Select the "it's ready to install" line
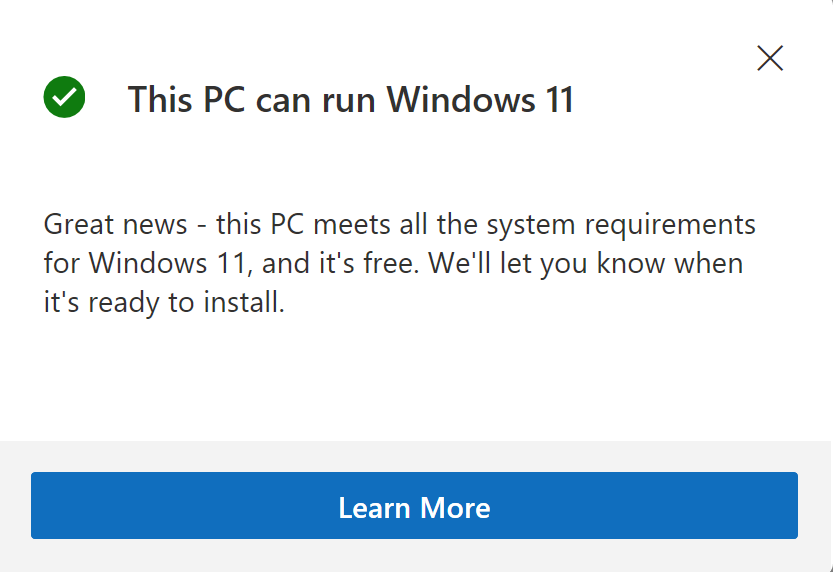Screen dimensions: 833x572 point(165,304)
